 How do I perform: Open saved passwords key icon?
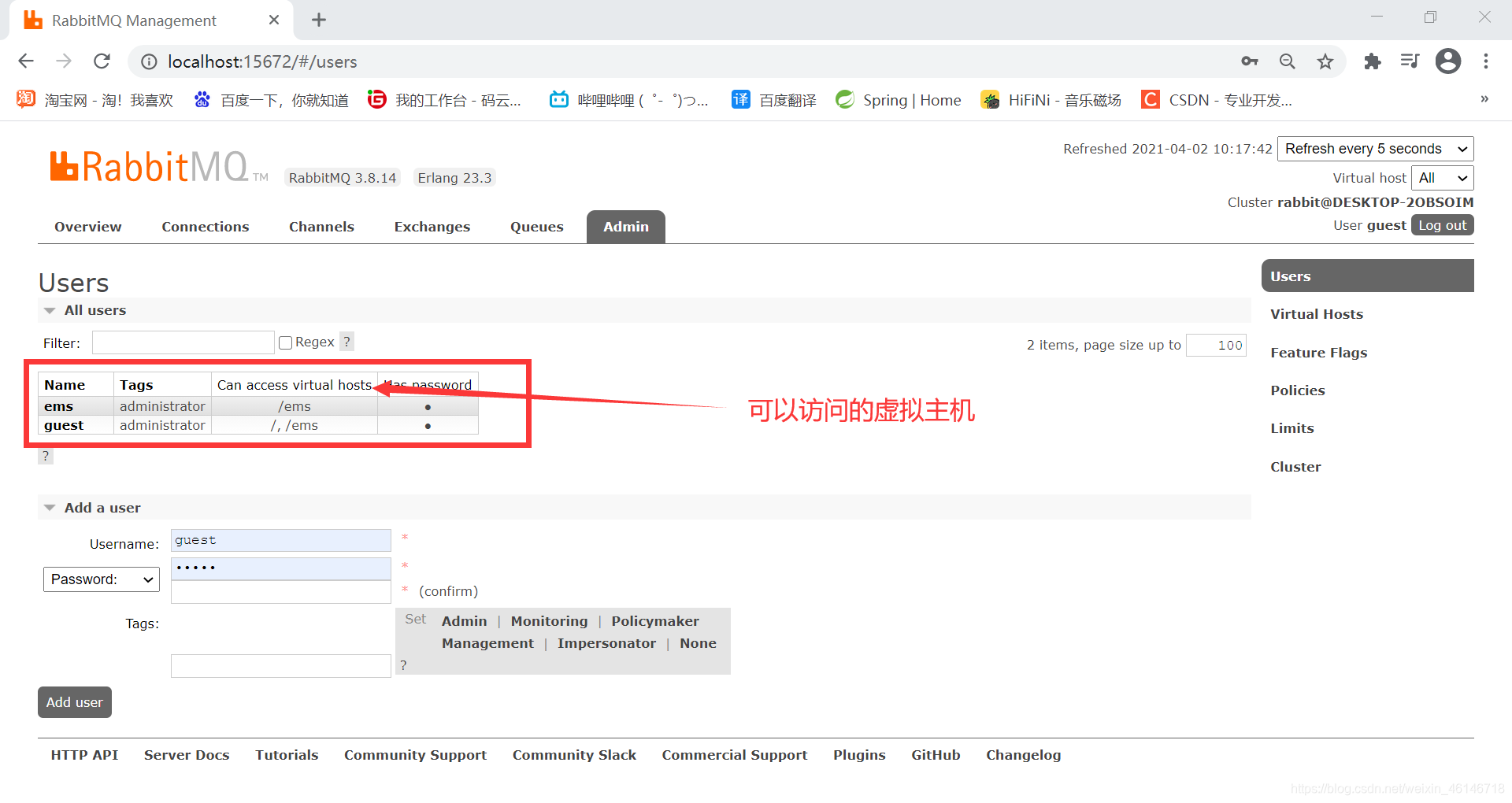[x=1250, y=61]
